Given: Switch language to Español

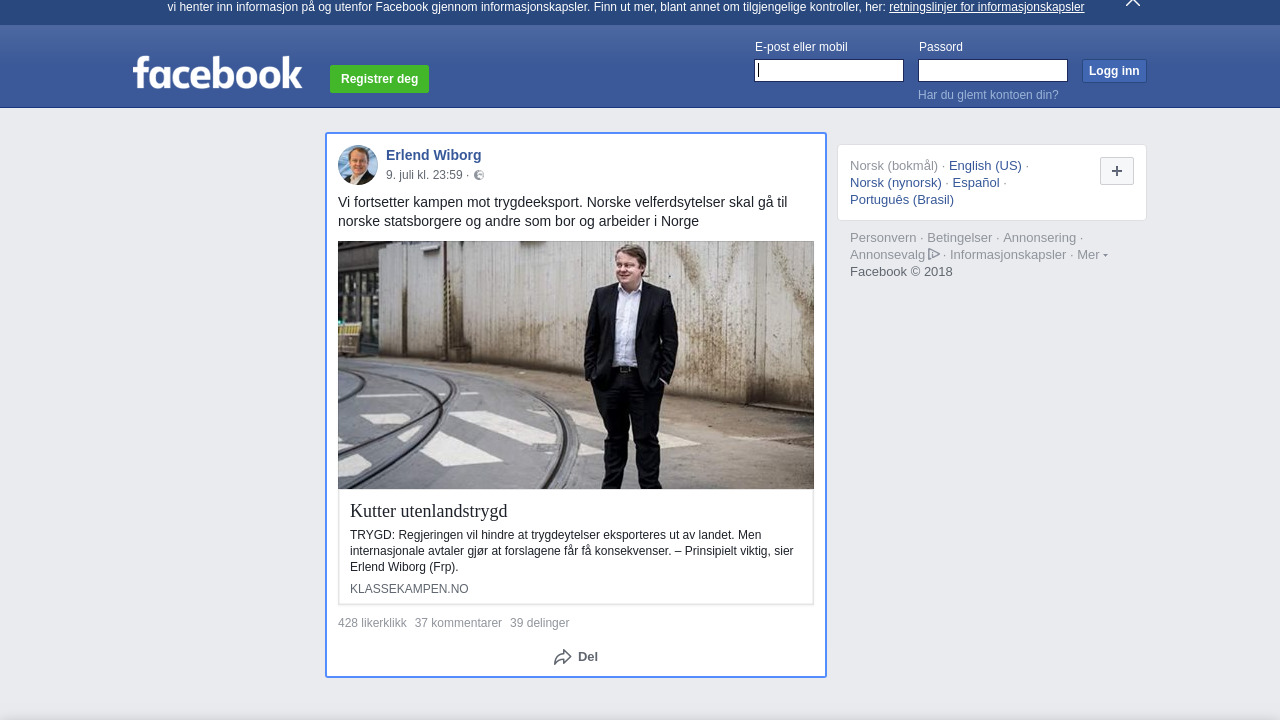Looking at the screenshot, I should point(976,183).
